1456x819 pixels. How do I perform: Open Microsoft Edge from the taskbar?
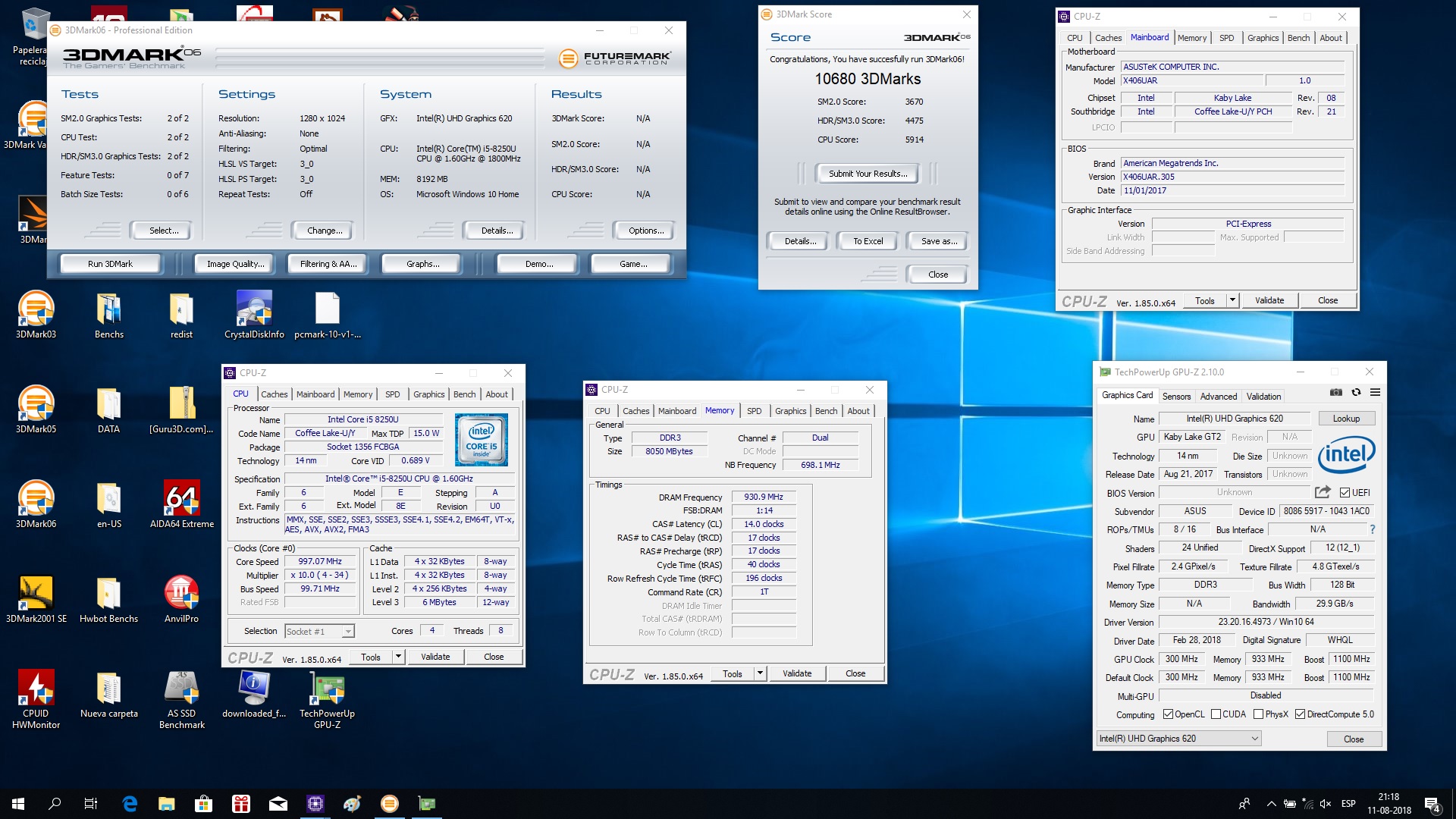tap(130, 804)
